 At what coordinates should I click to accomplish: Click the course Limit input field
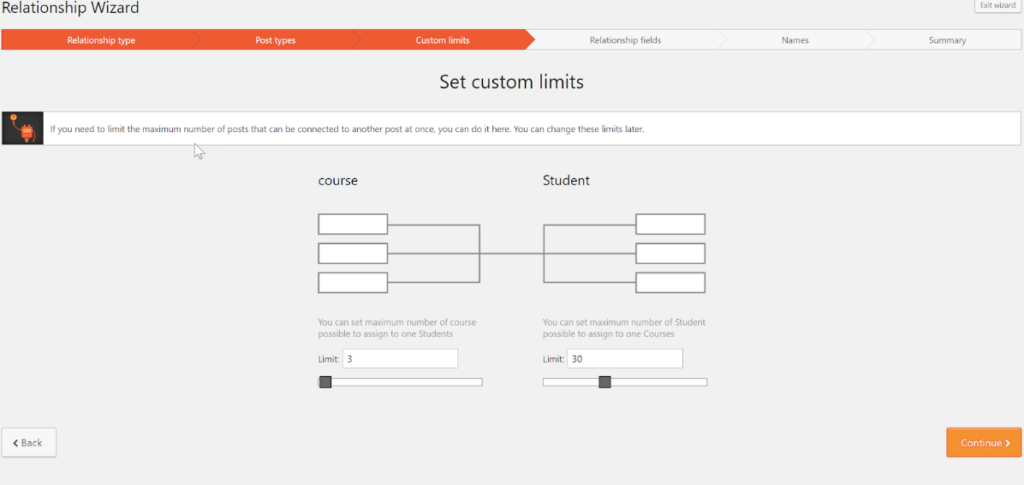pos(400,359)
